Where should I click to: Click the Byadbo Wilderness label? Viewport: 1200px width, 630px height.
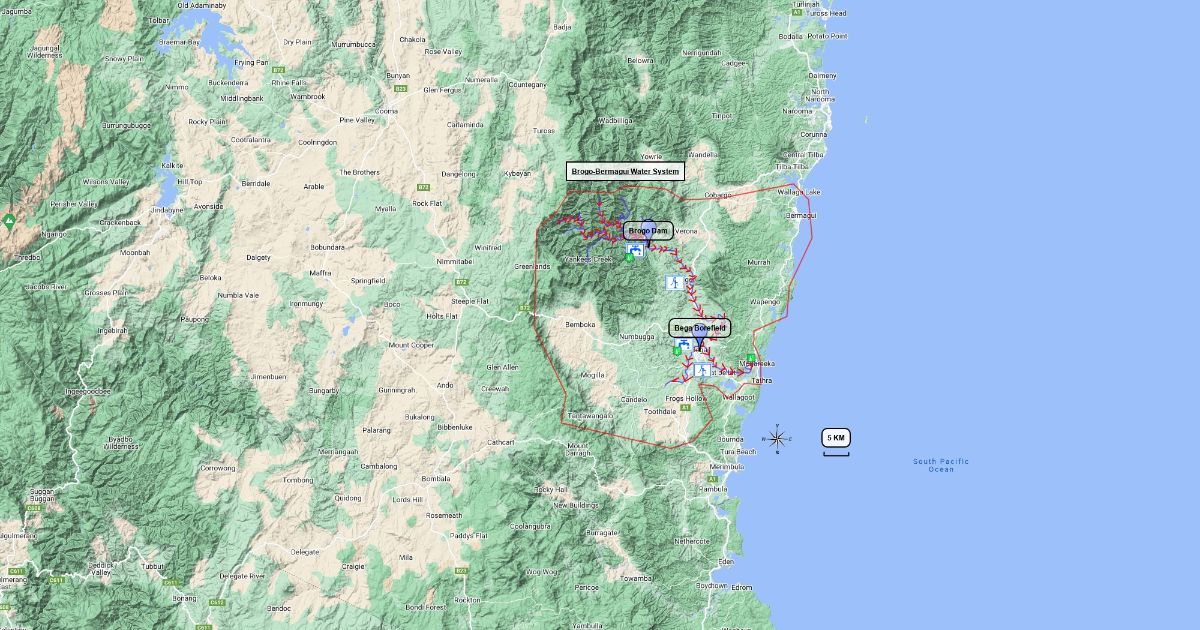(120, 442)
